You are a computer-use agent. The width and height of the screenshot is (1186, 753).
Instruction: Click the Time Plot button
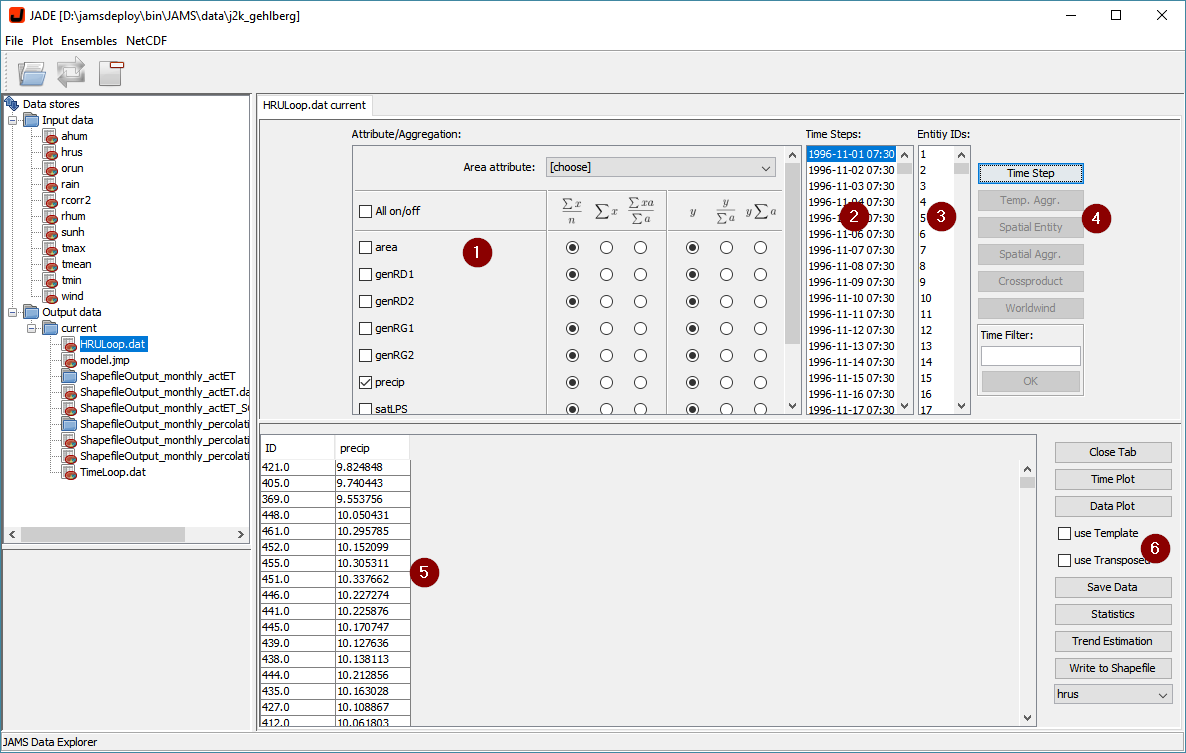pos(1113,479)
